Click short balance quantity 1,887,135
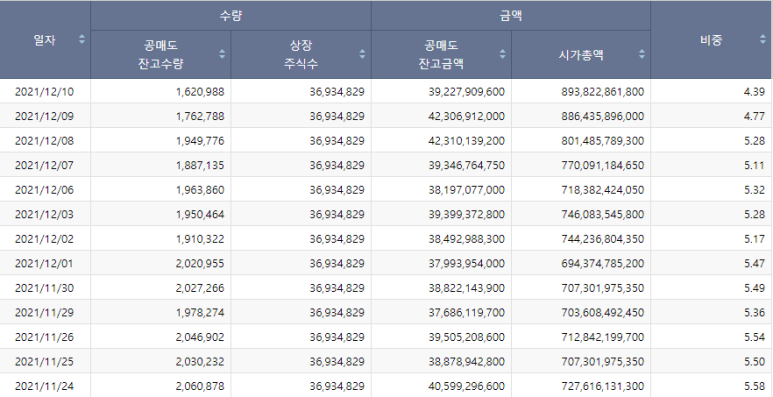Image resolution: width=773 pixels, height=397 pixels. click(x=200, y=165)
